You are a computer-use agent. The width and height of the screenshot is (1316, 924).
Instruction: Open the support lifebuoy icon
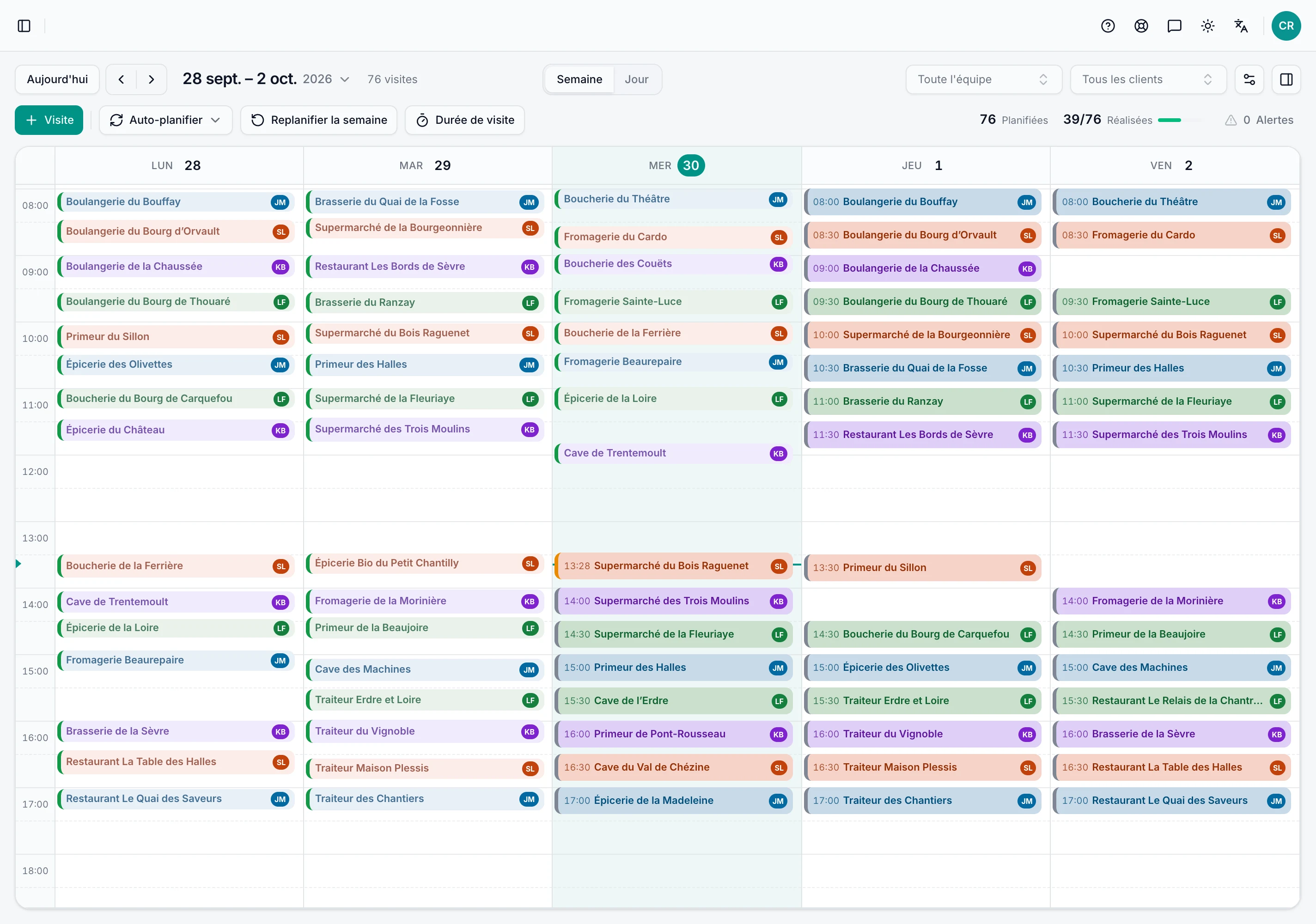(1141, 26)
